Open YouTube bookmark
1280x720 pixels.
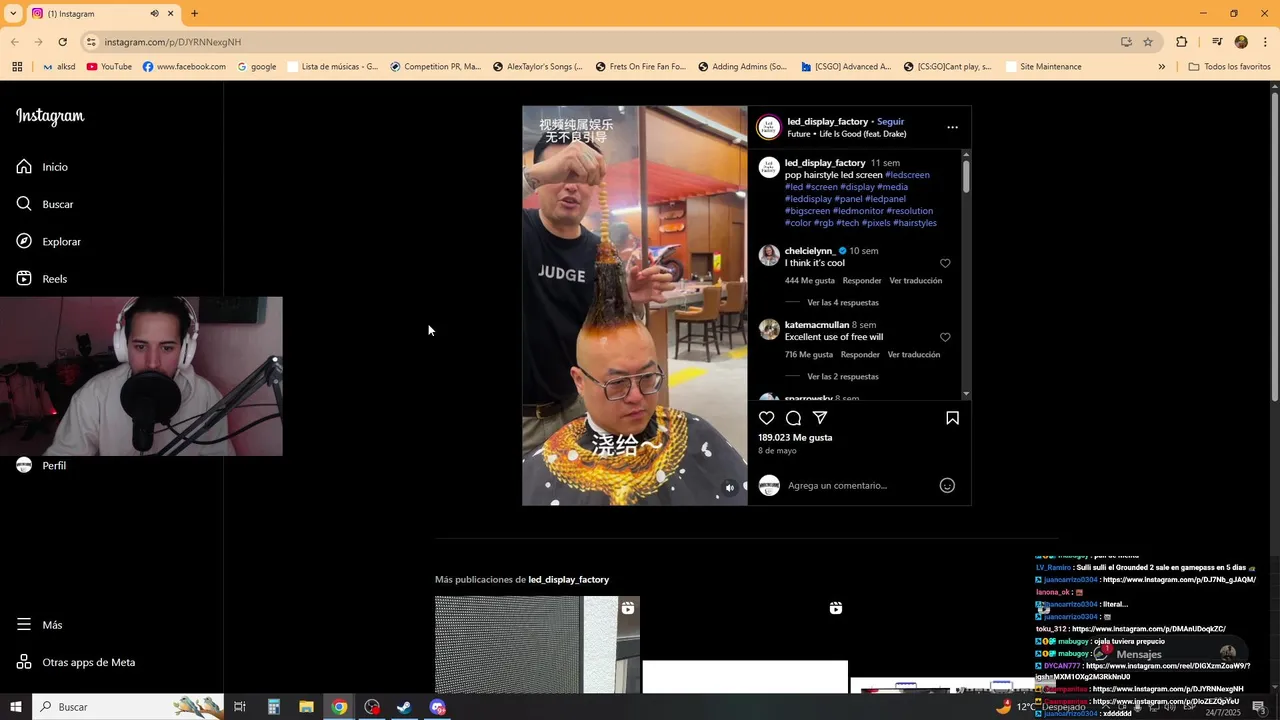tap(109, 67)
